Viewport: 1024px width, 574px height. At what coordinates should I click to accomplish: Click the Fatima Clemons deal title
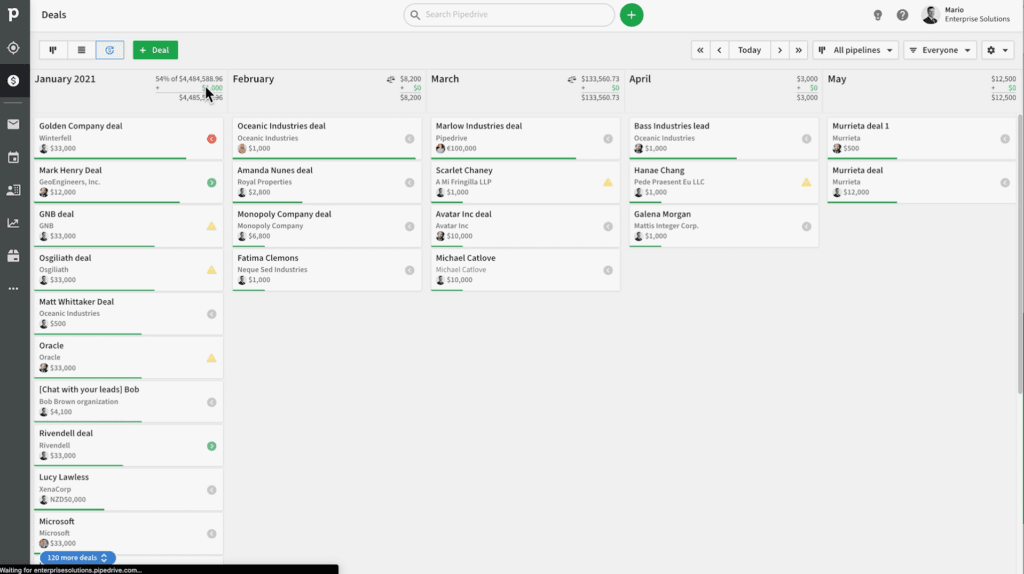[268, 258]
